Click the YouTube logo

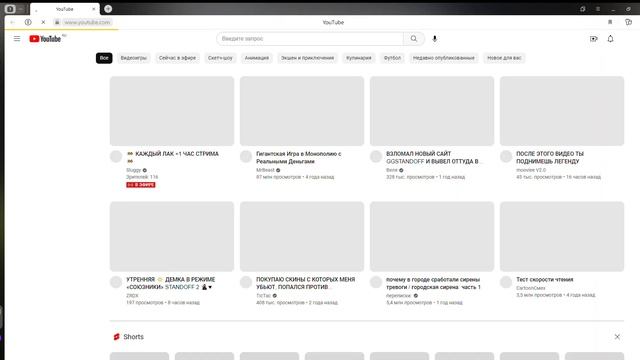tap(45, 39)
